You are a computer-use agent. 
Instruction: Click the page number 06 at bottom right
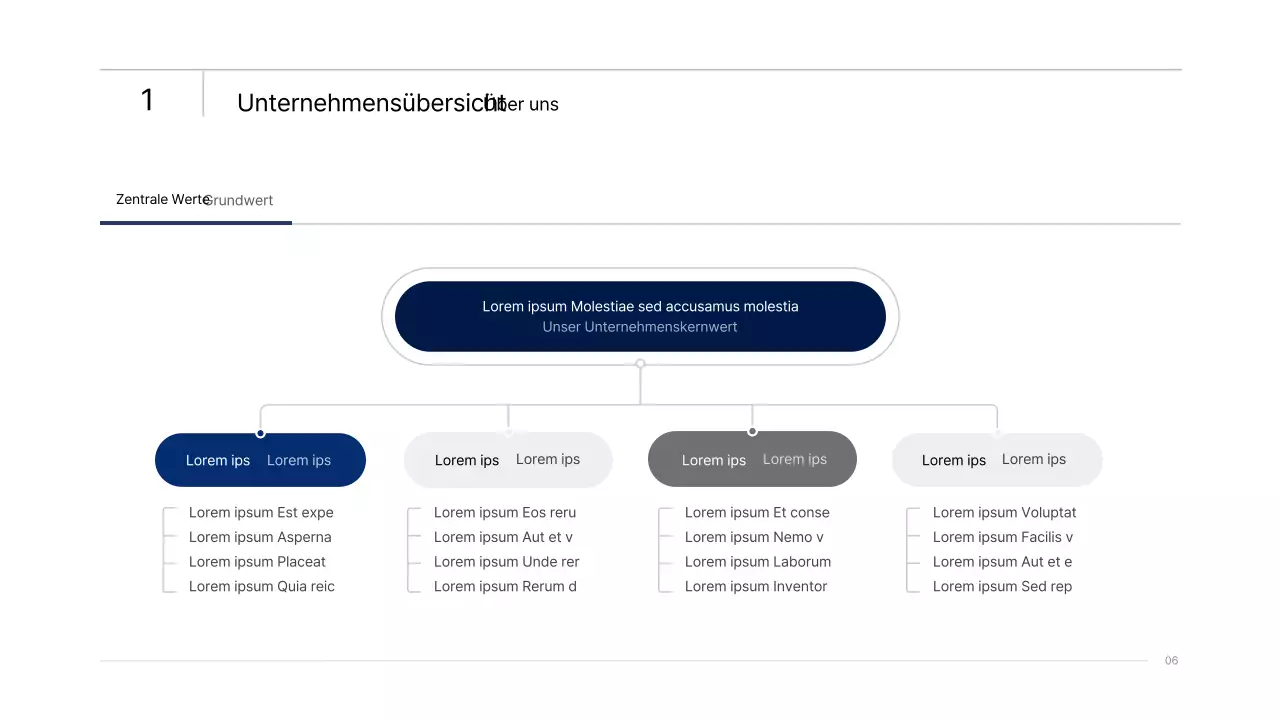pos(1171,660)
